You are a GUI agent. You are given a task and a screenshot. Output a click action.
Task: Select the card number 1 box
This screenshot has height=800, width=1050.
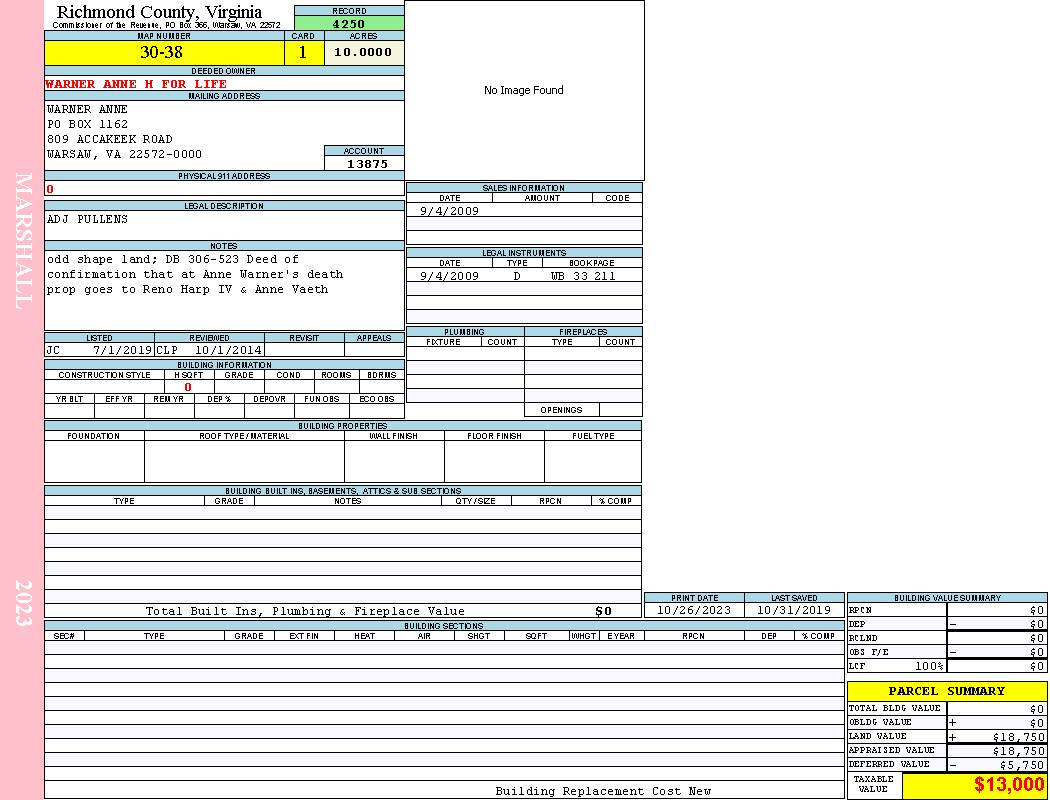tap(303, 53)
